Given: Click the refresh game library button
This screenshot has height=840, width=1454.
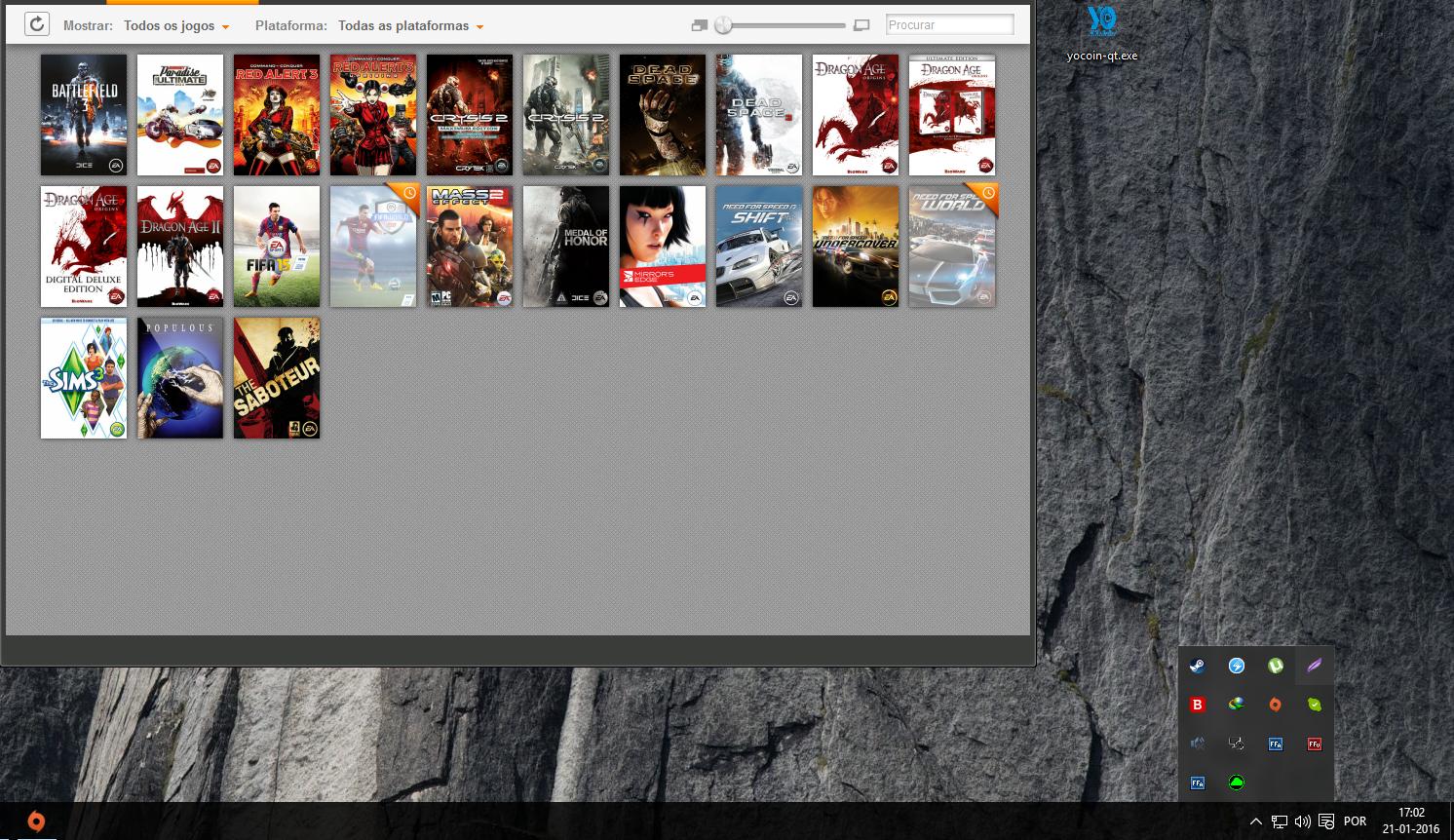Looking at the screenshot, I should (37, 24).
